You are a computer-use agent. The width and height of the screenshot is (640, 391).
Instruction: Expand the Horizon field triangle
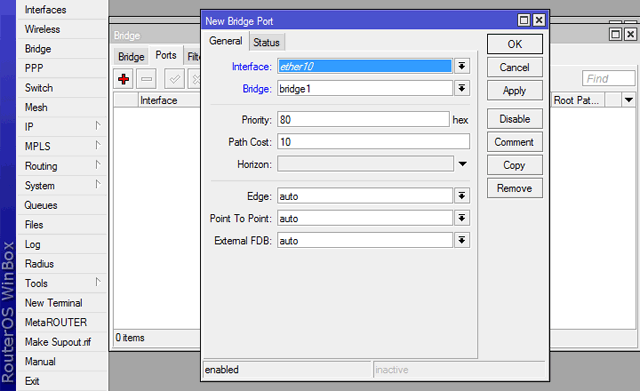click(462, 164)
